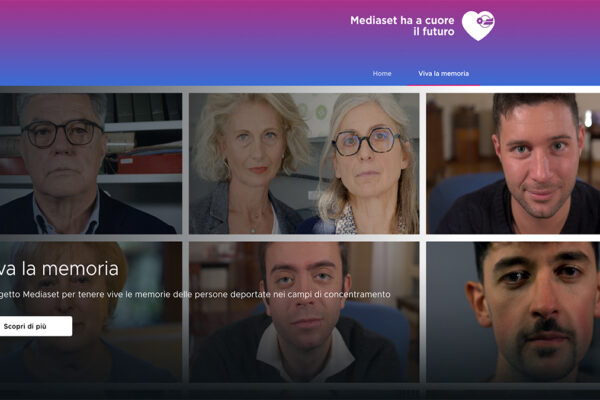This screenshot has width=600, height=400.
Task: Click the white heart logo icon
Action: point(478,26)
